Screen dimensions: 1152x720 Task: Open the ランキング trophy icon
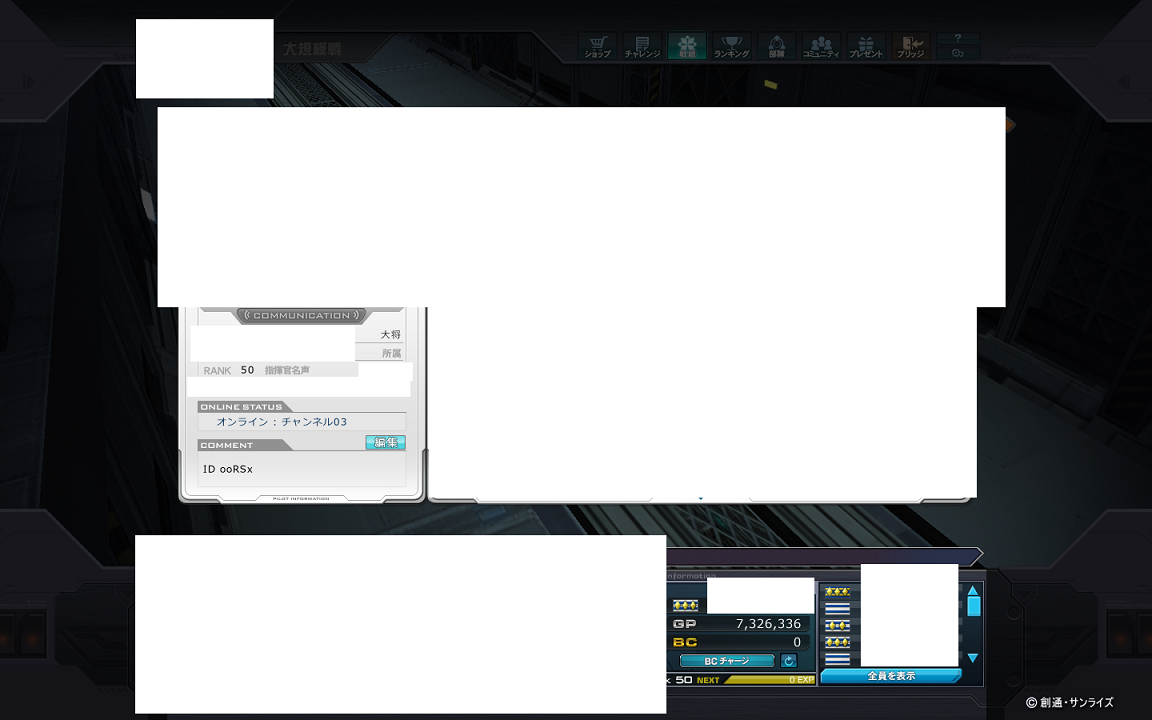coord(731,46)
